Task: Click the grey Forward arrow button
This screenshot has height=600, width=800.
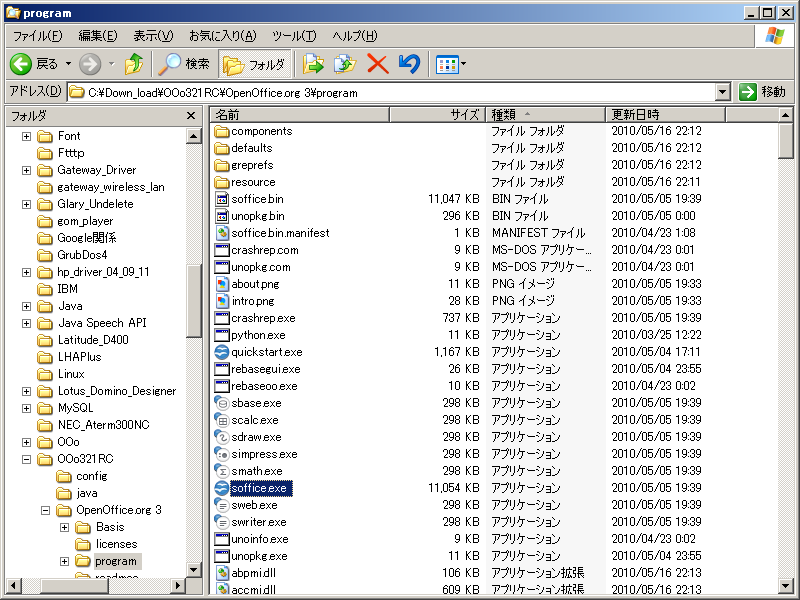Action: tap(90, 64)
